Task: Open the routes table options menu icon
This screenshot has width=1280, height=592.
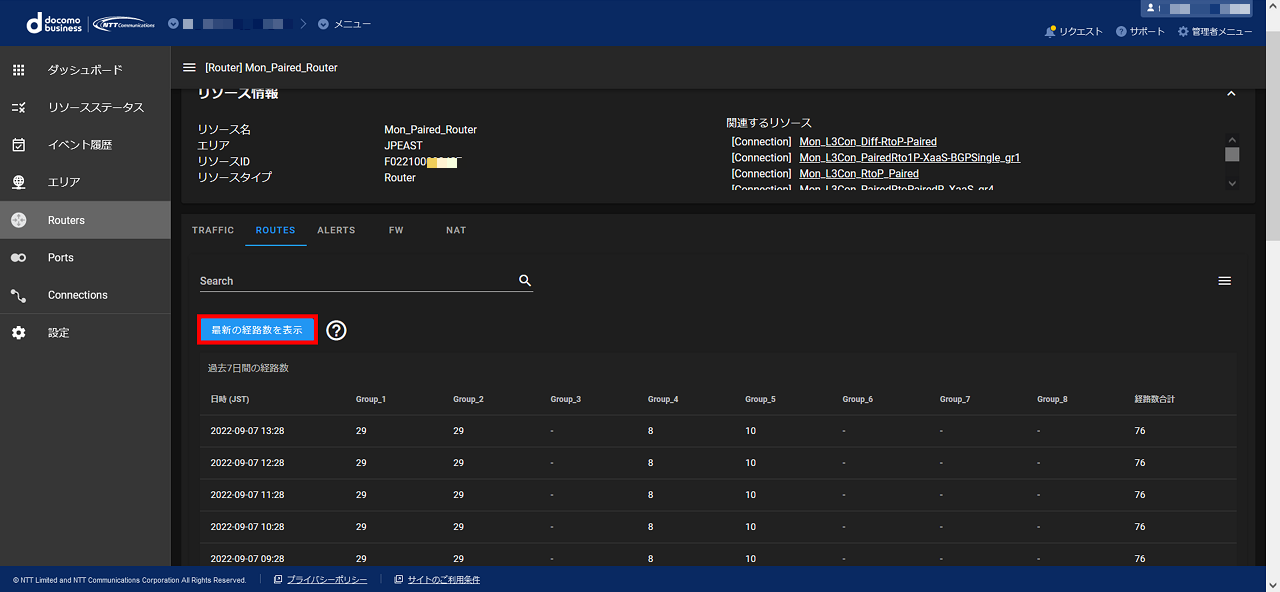Action: 1224,281
